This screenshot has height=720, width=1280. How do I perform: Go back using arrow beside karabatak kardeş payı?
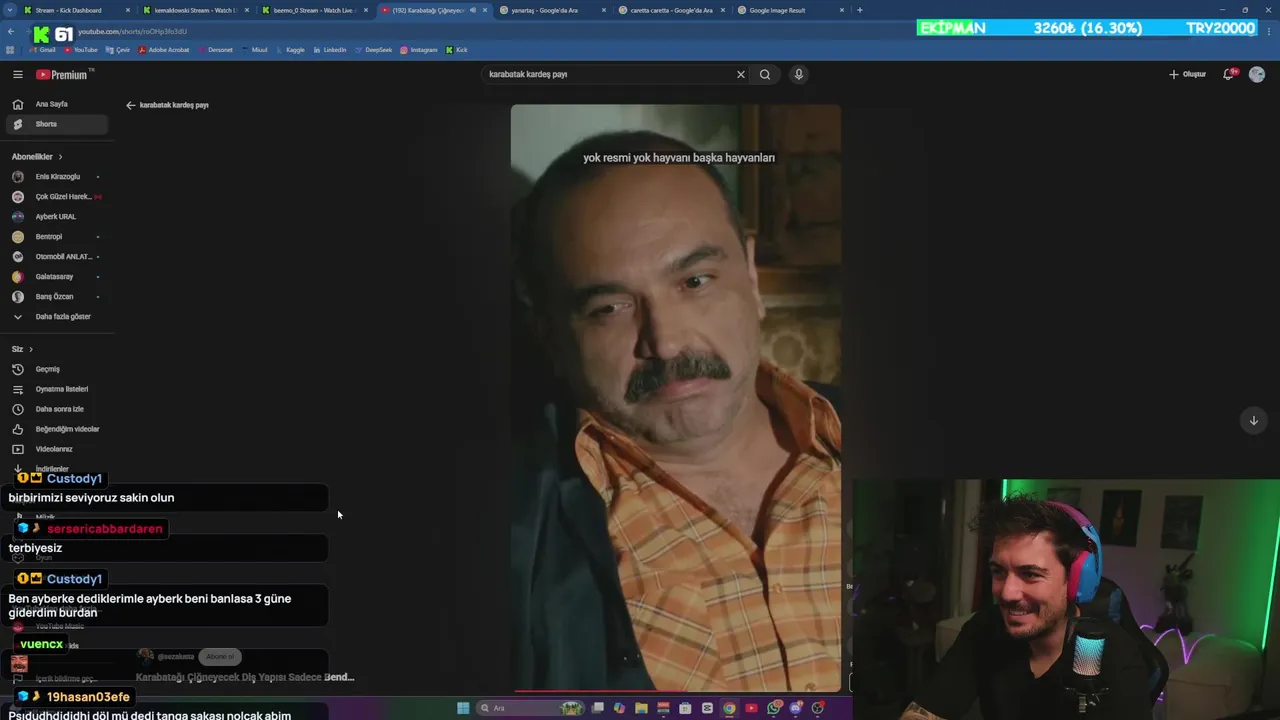[x=130, y=105]
